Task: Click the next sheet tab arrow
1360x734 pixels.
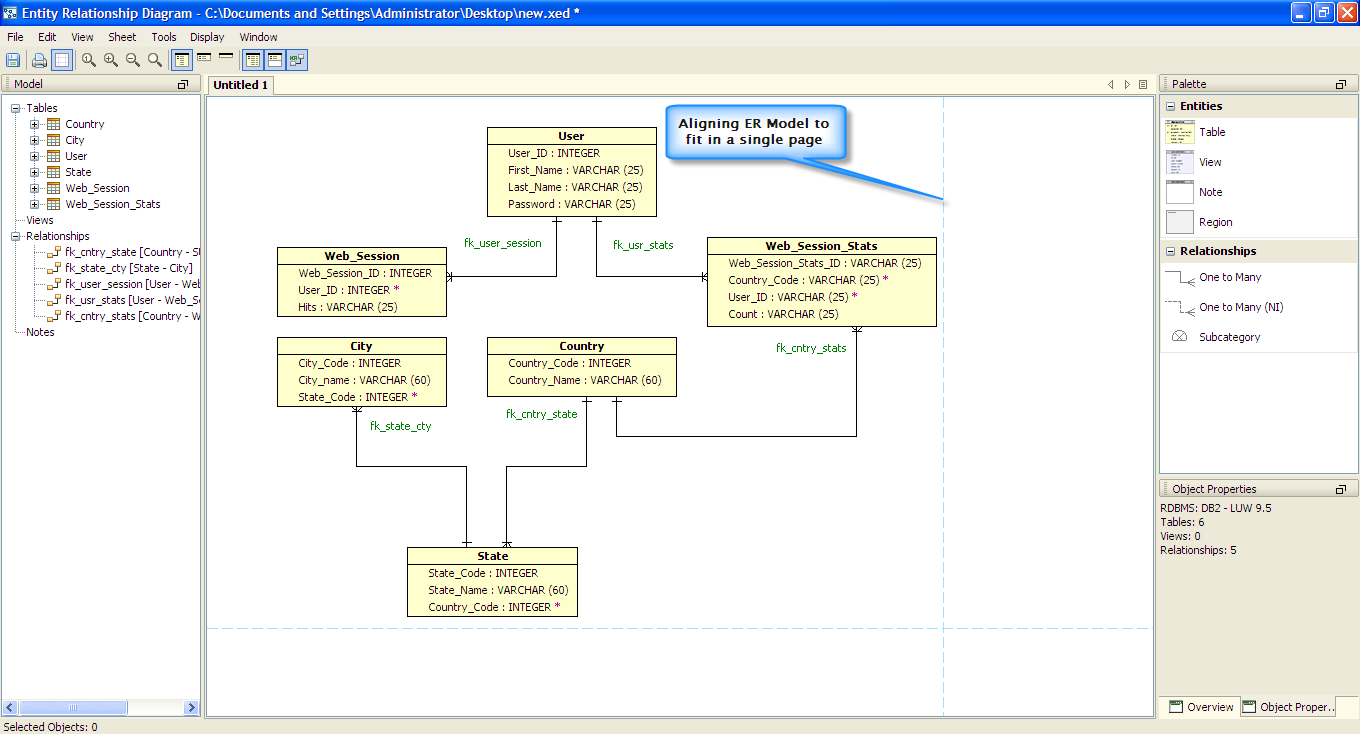Action: tap(1127, 85)
